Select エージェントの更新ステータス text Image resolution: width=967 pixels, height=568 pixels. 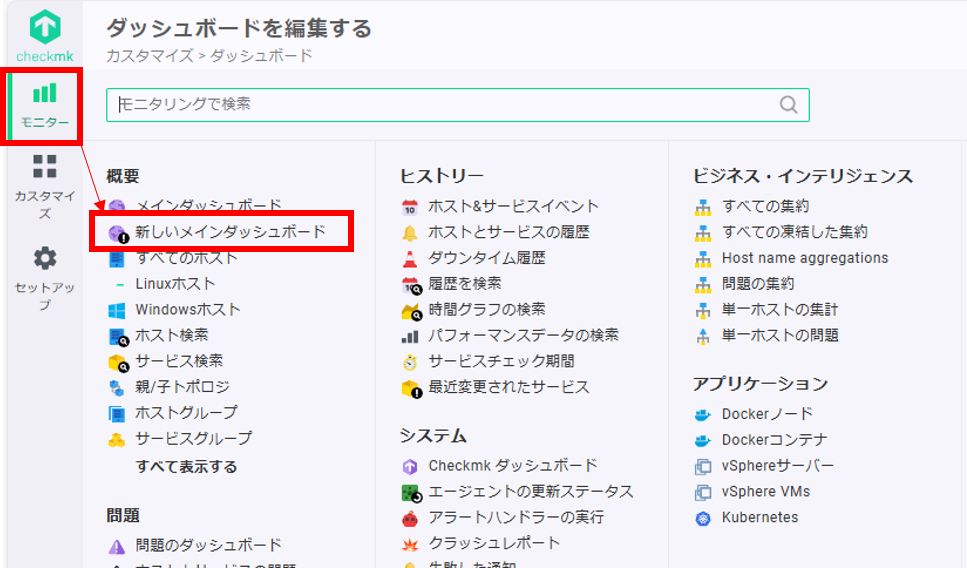[x=531, y=492]
